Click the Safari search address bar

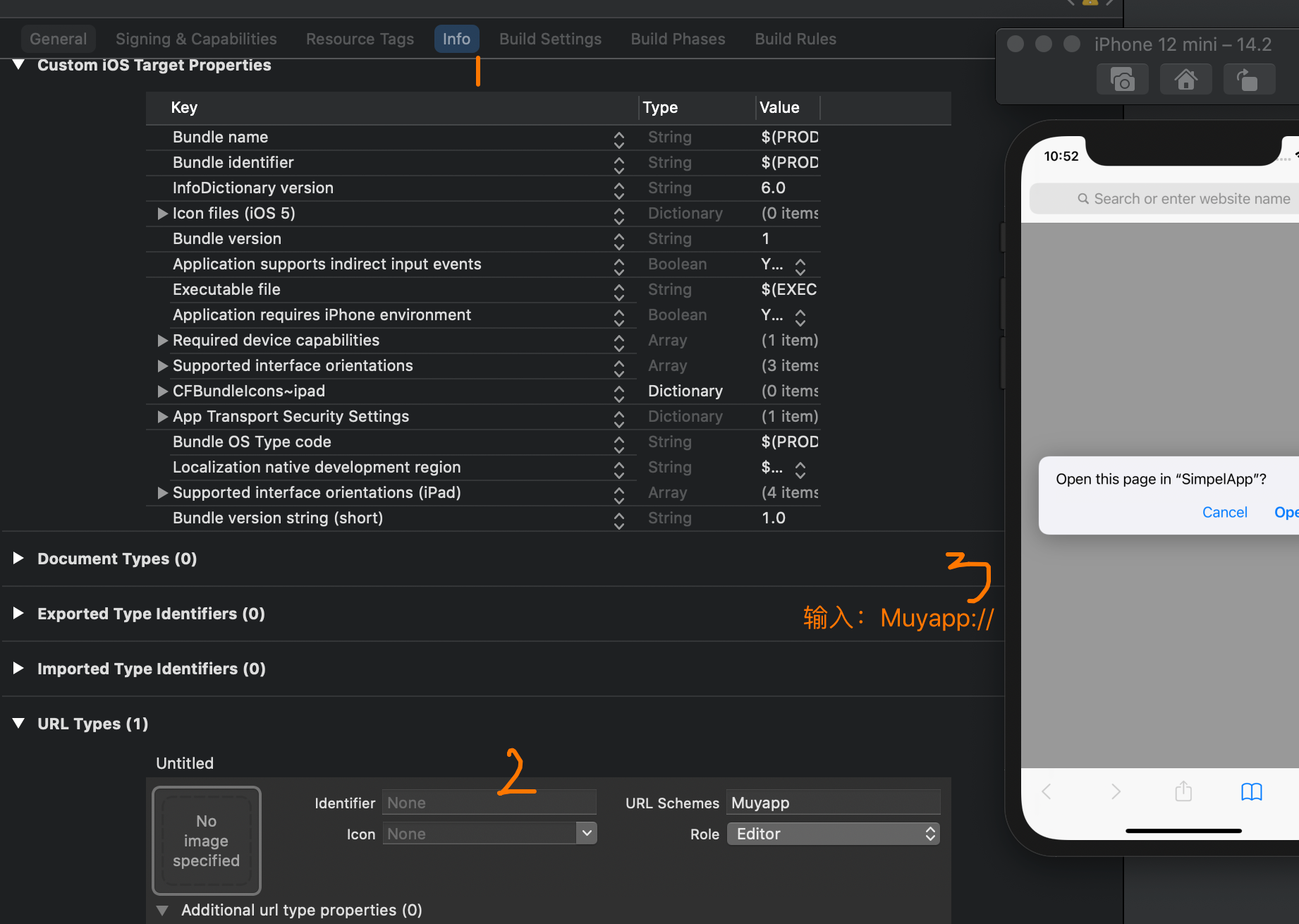click(1185, 199)
